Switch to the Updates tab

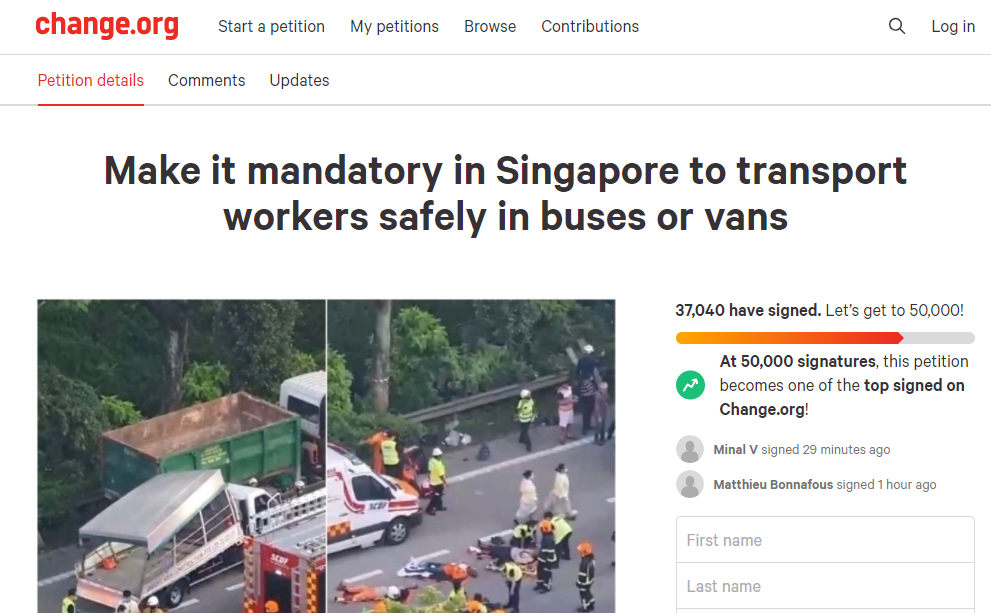tap(300, 81)
